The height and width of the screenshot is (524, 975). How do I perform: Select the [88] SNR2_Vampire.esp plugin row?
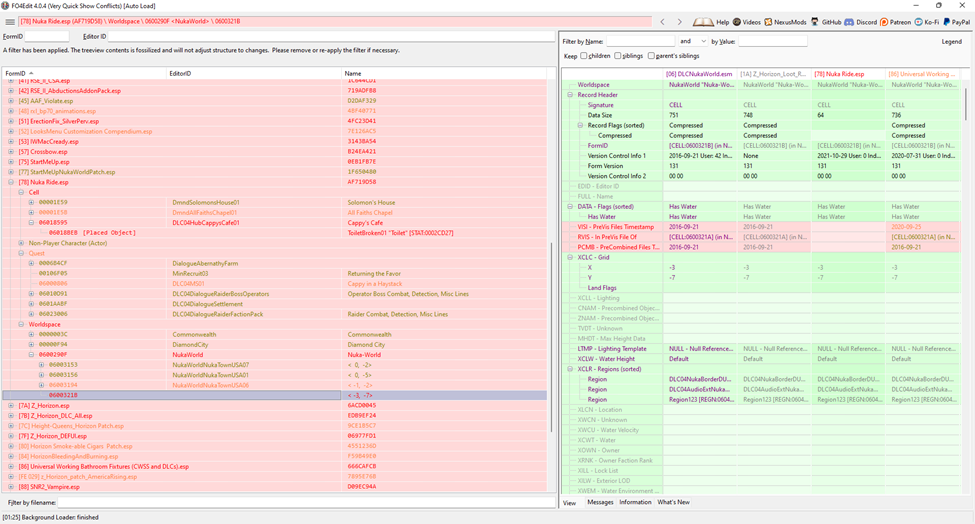275,487
